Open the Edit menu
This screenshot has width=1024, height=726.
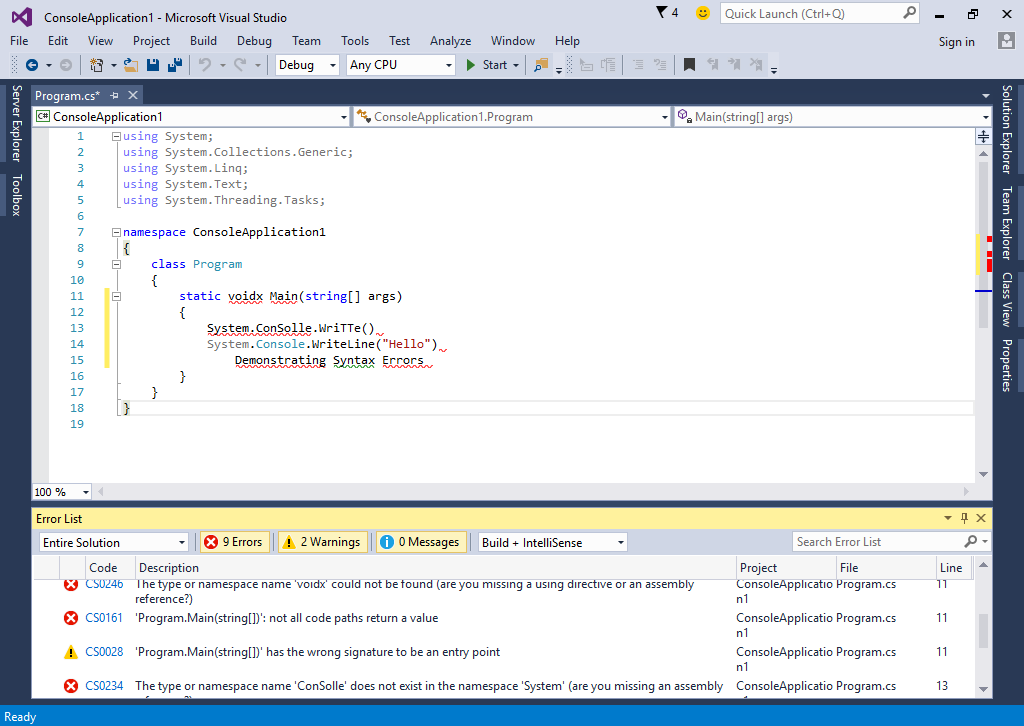57,40
